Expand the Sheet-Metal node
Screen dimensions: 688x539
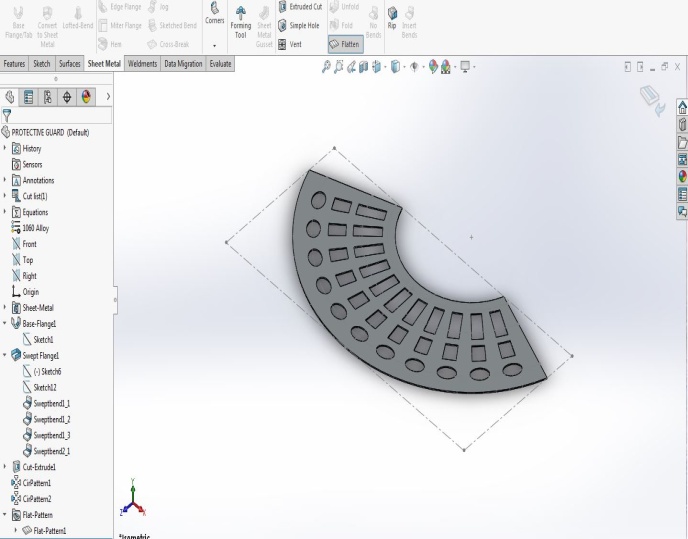pos(5,308)
